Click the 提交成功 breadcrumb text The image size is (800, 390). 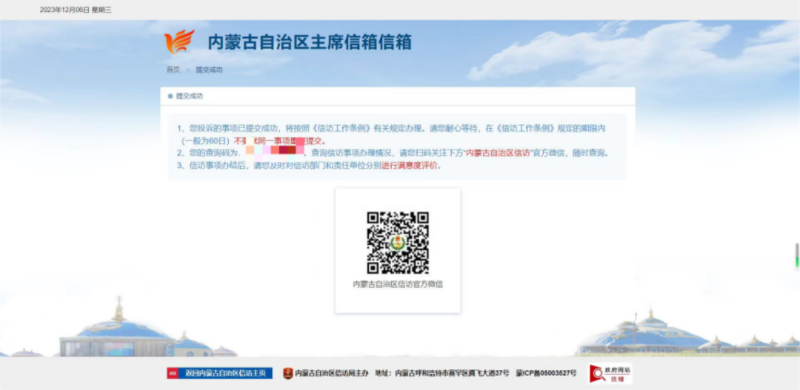pos(209,70)
